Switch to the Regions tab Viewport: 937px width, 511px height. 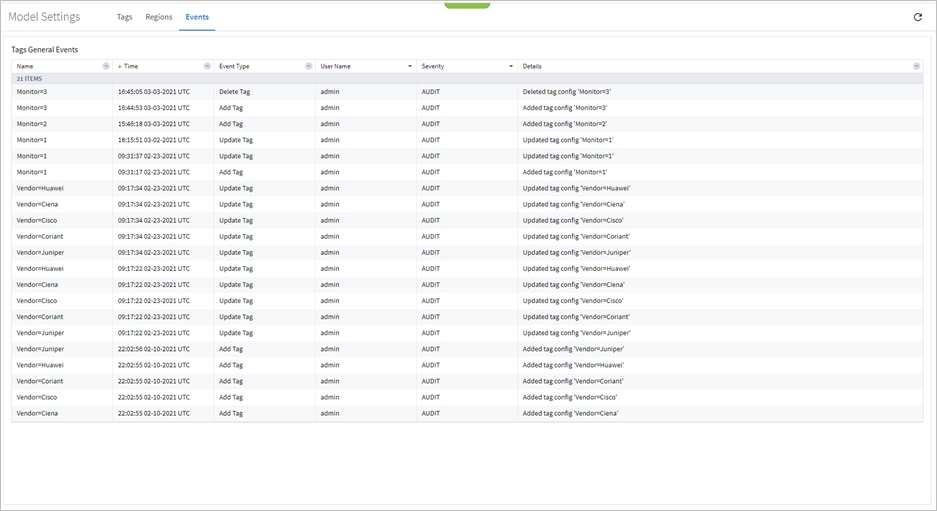[x=158, y=17]
